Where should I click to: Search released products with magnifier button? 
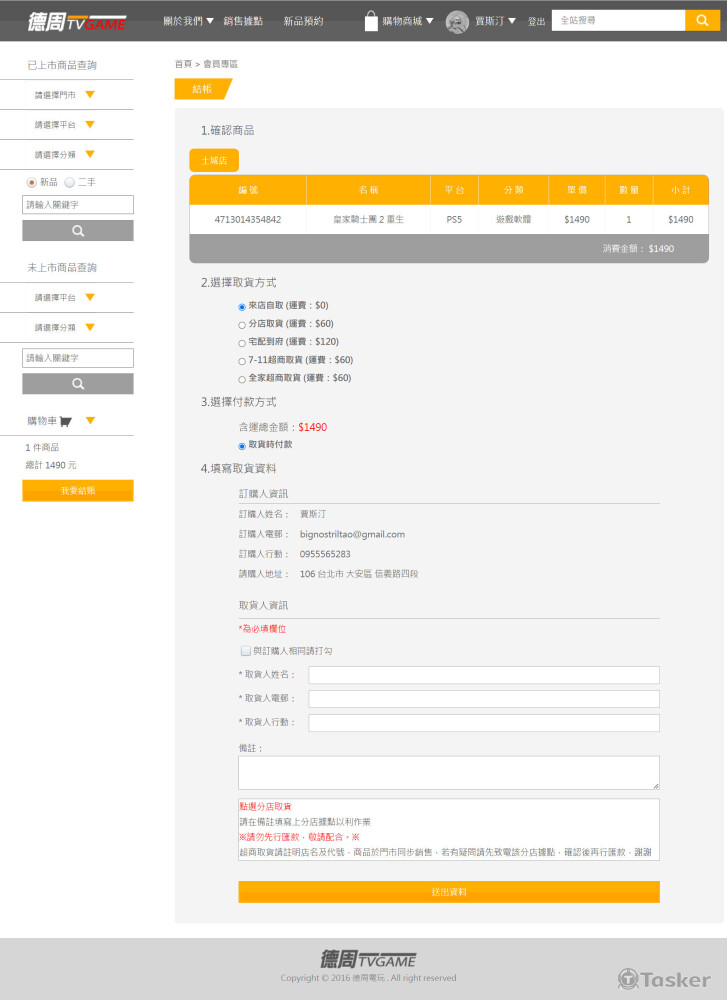point(78,230)
